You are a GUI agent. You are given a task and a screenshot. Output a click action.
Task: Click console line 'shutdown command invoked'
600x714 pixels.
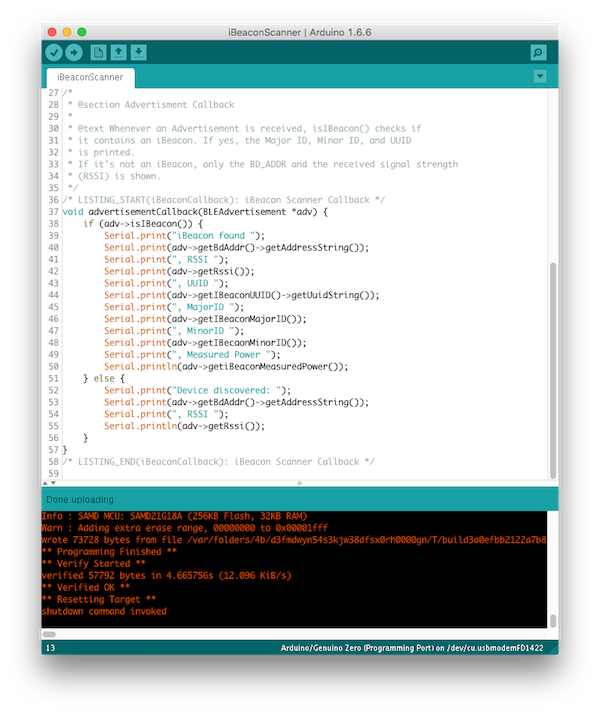click(x=104, y=611)
